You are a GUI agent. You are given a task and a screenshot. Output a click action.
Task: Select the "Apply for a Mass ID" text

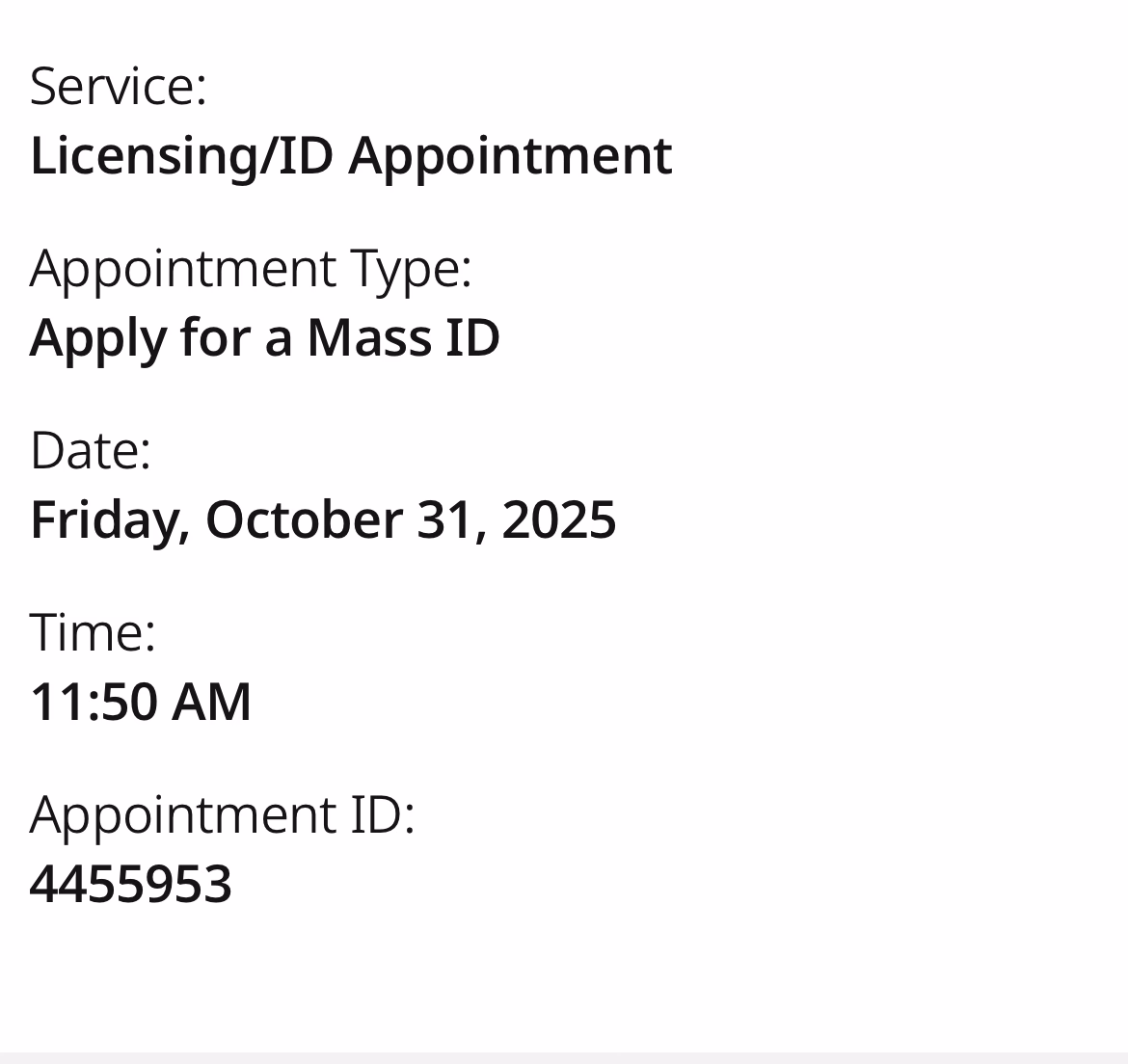[265, 338]
